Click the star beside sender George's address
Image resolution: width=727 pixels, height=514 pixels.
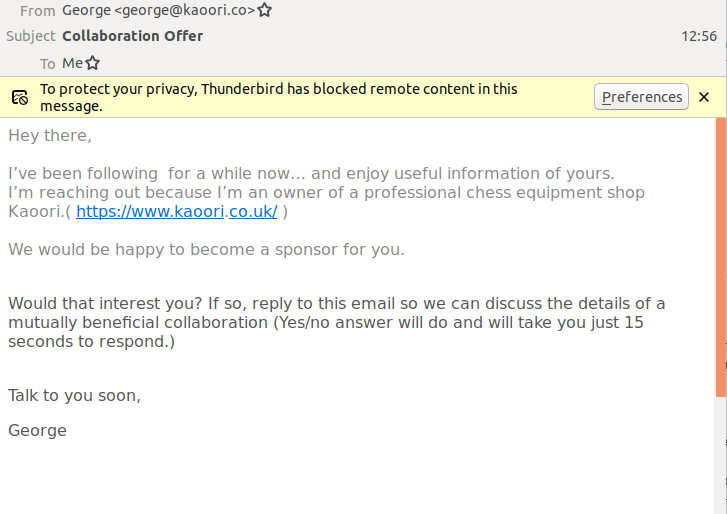265,11
